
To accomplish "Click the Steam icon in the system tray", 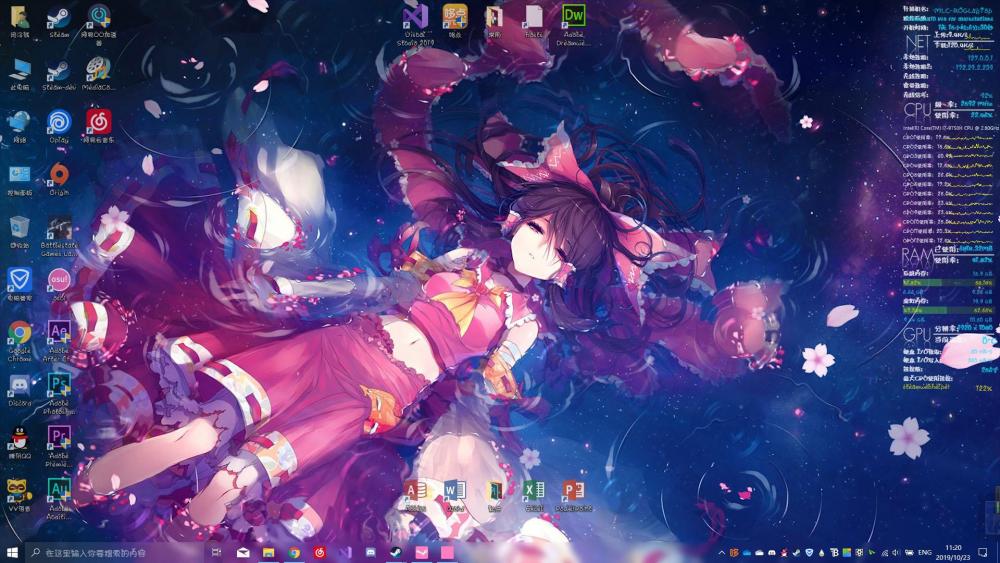I will 796,553.
